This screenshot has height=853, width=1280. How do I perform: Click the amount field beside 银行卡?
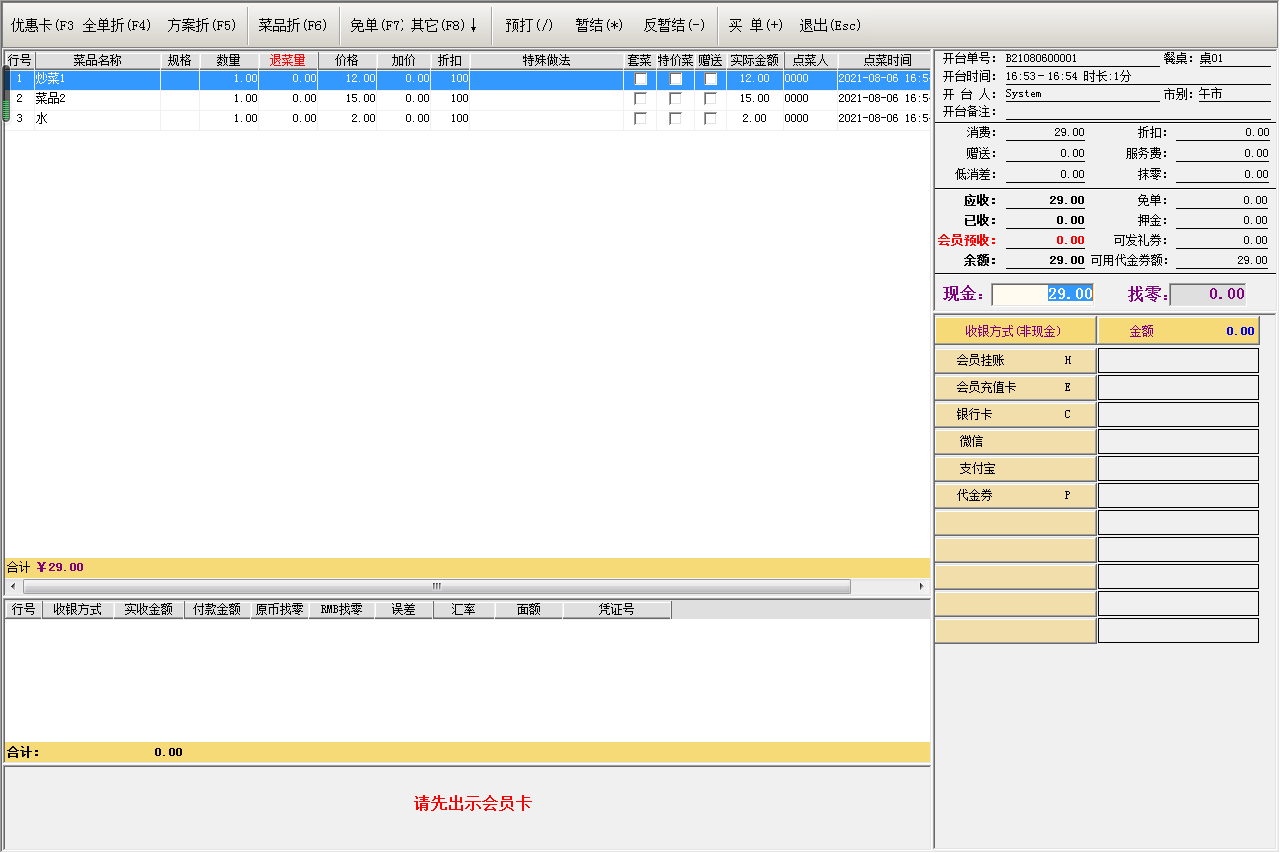[x=1178, y=414]
